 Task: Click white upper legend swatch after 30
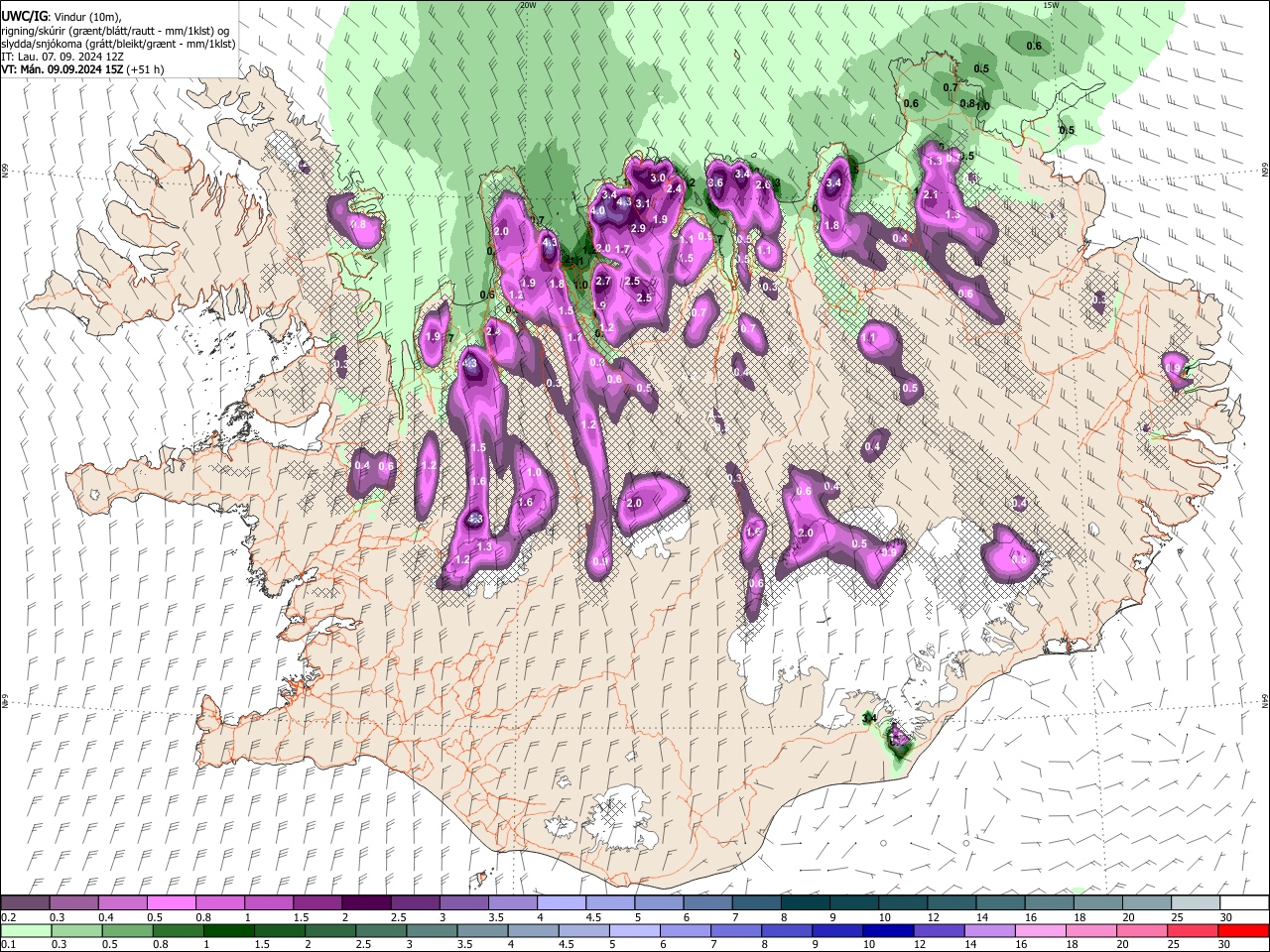1245,902
